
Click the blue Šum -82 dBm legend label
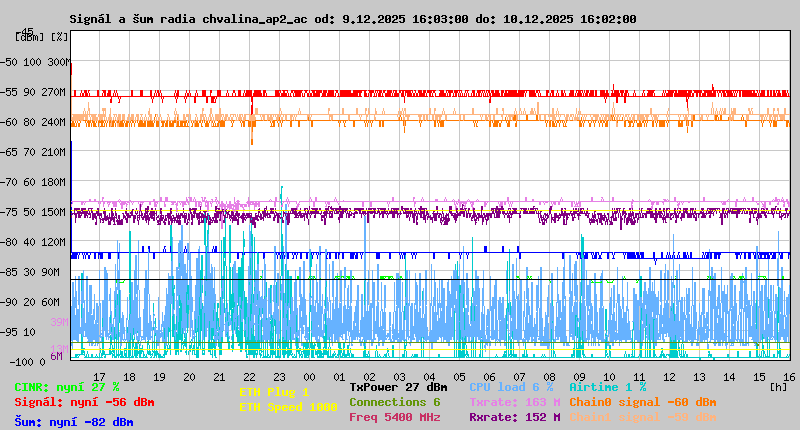point(73,422)
